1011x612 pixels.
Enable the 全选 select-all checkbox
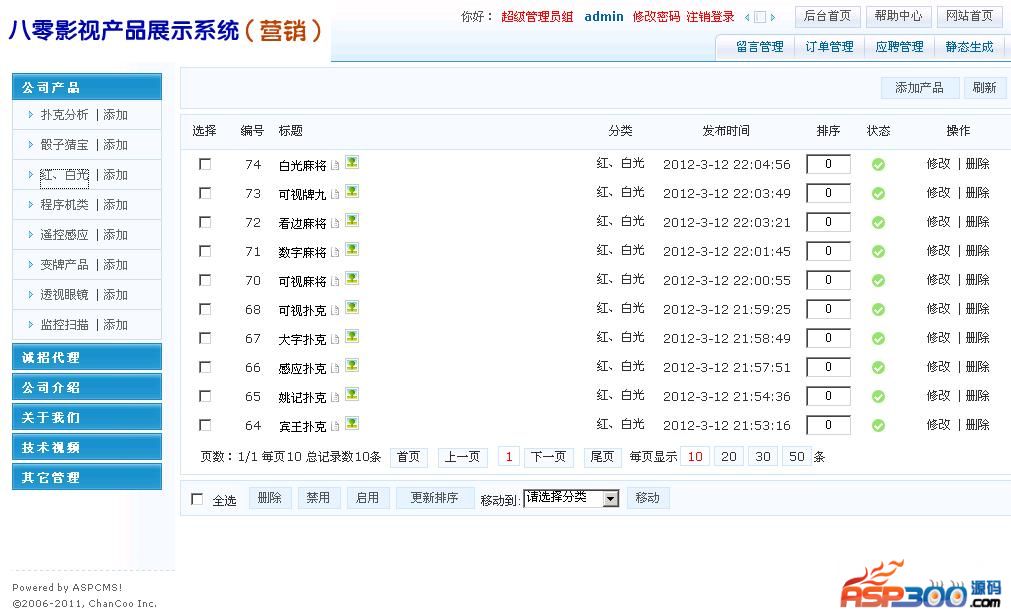[x=197, y=499]
